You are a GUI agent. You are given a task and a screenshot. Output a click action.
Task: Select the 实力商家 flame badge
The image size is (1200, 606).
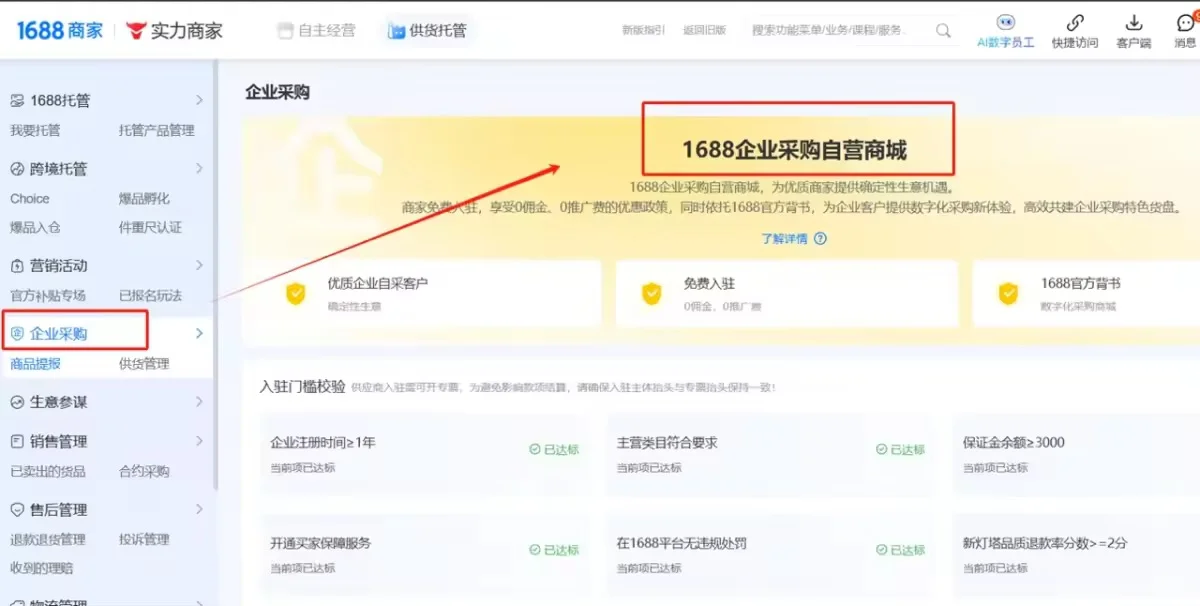tap(137, 29)
